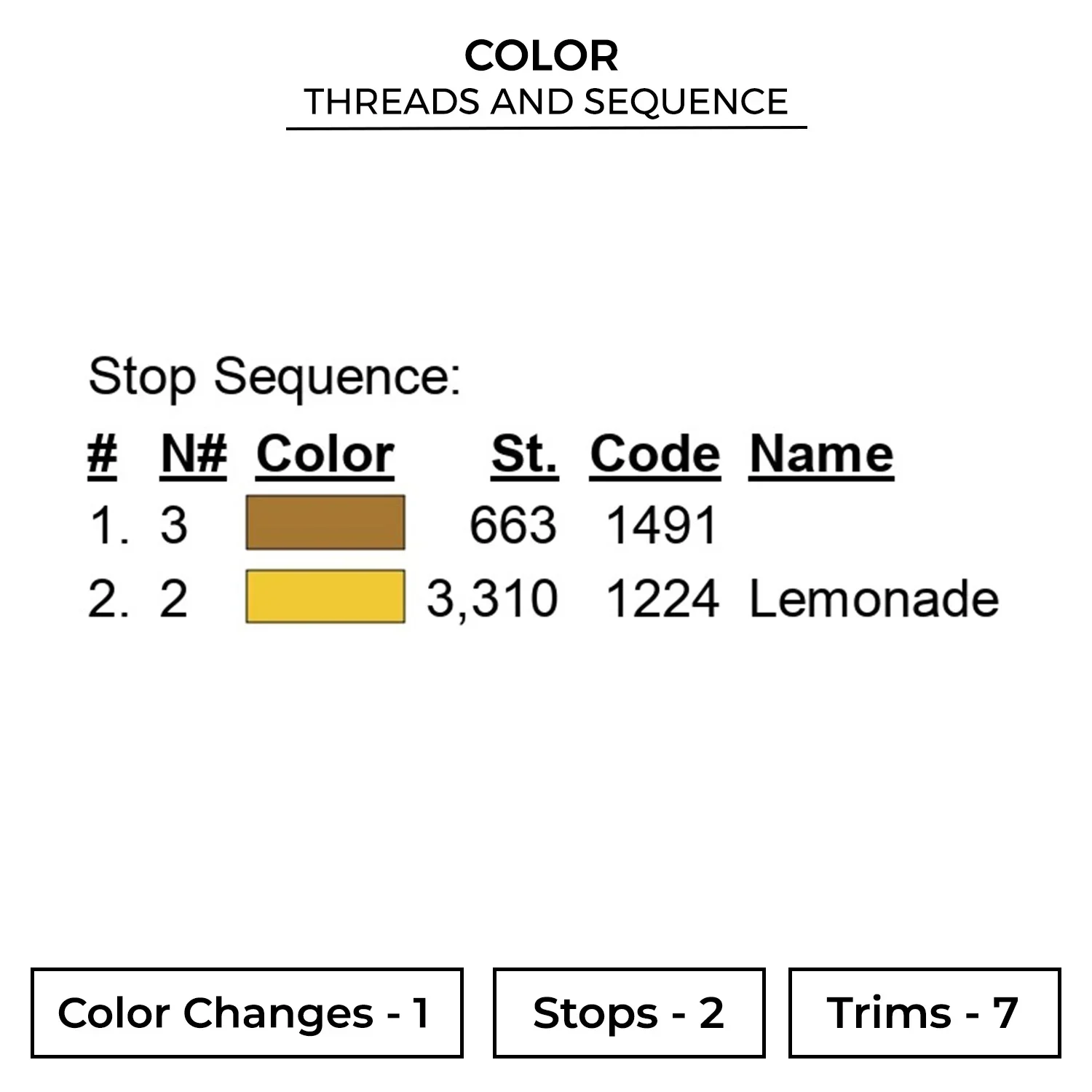Click the stitch count 663

click(513, 525)
